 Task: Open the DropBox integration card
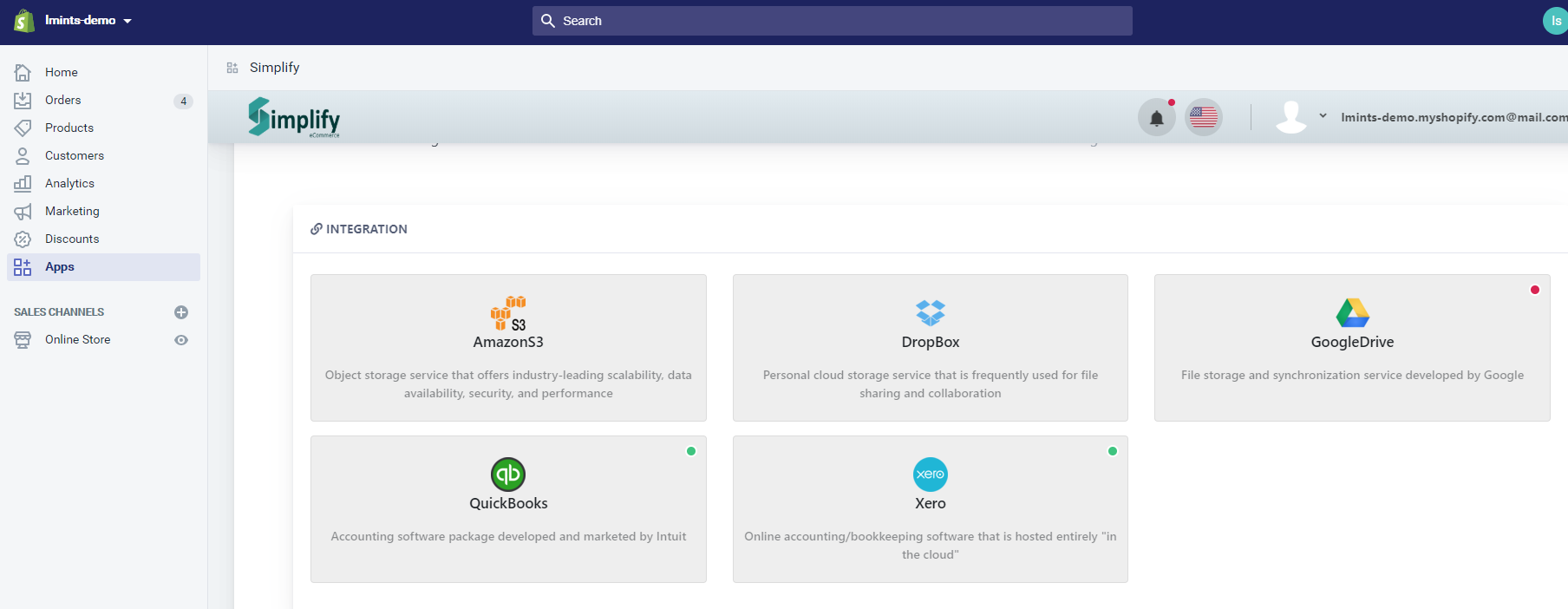[931, 348]
